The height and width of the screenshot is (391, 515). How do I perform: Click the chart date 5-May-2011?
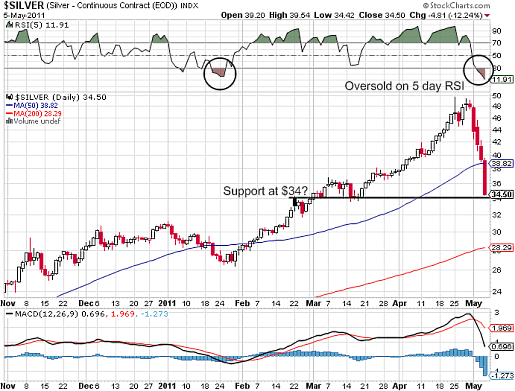coord(24,15)
